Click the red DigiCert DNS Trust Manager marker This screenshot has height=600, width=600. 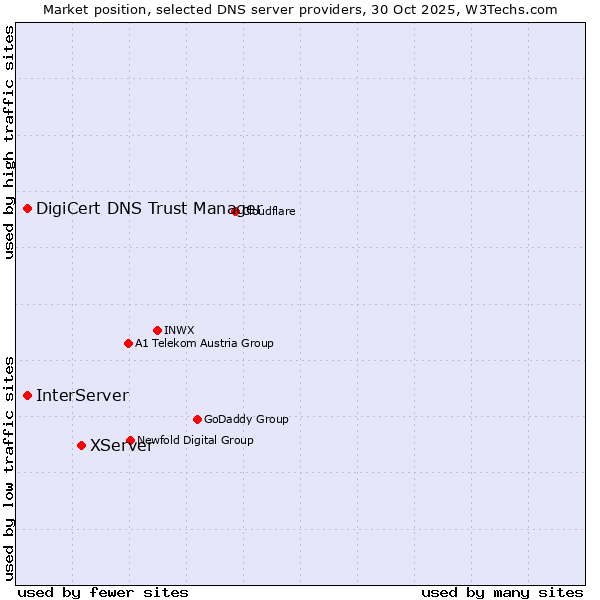(x=28, y=208)
